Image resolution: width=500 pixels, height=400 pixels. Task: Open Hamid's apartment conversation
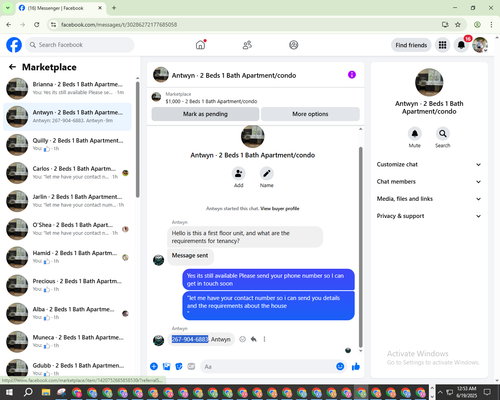pyautogui.click(x=68, y=257)
